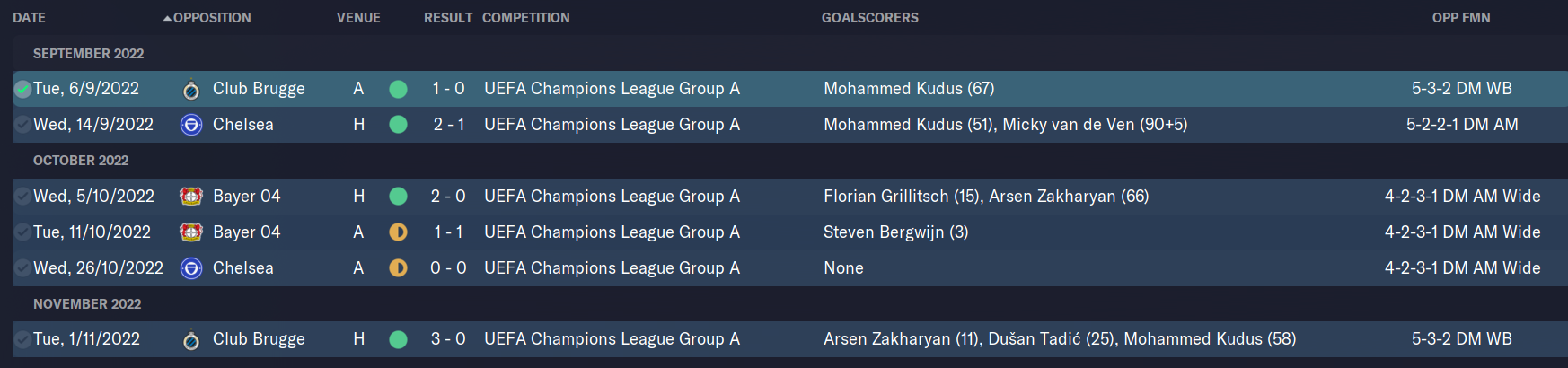
Task: Toggle the checkbox for Wed, 14/9/2022 match
Action: click(x=22, y=125)
